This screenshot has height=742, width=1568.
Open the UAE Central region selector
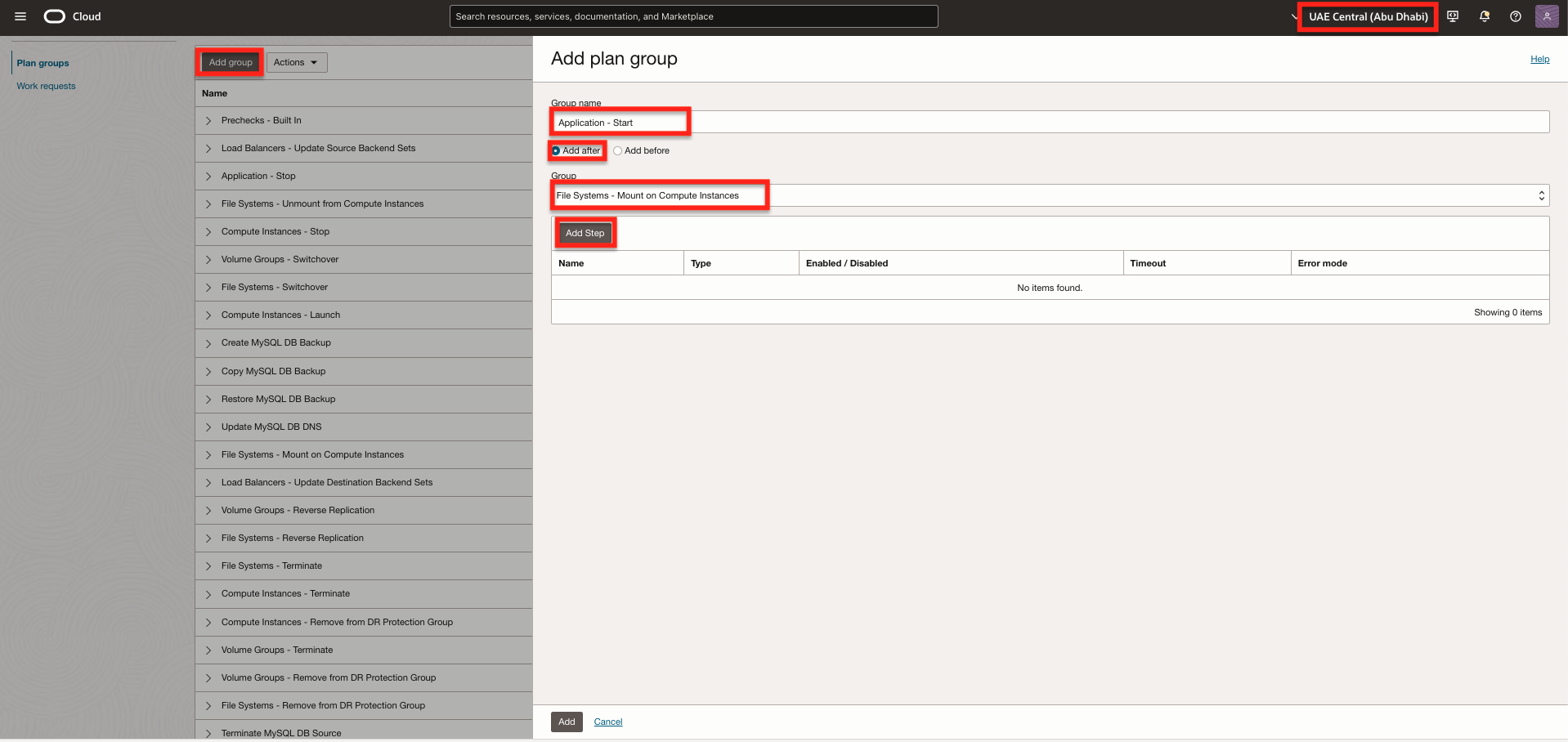[x=1368, y=16]
